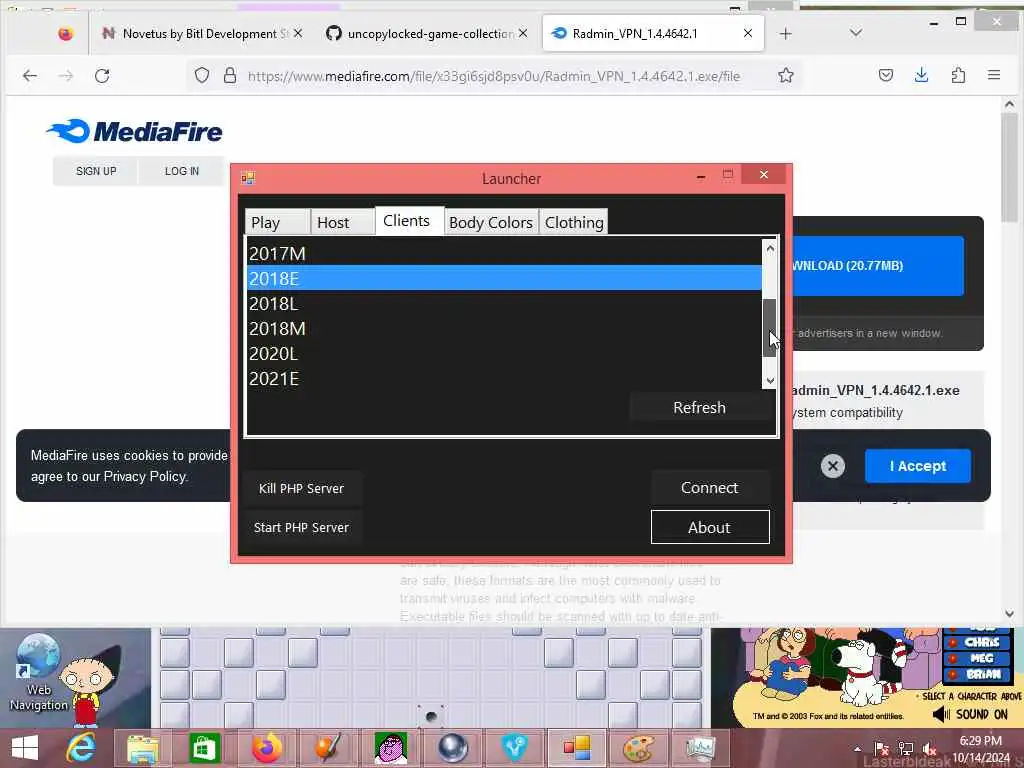Open the browser downloads panel
1024x768 pixels.
921,76
